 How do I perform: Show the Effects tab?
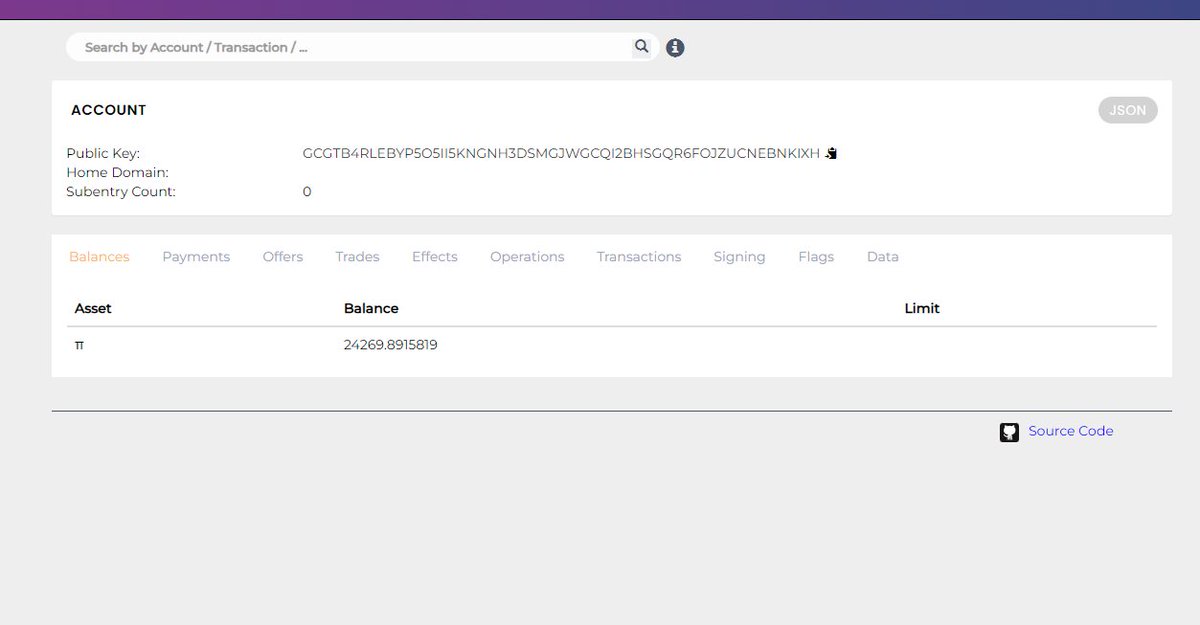pos(435,257)
